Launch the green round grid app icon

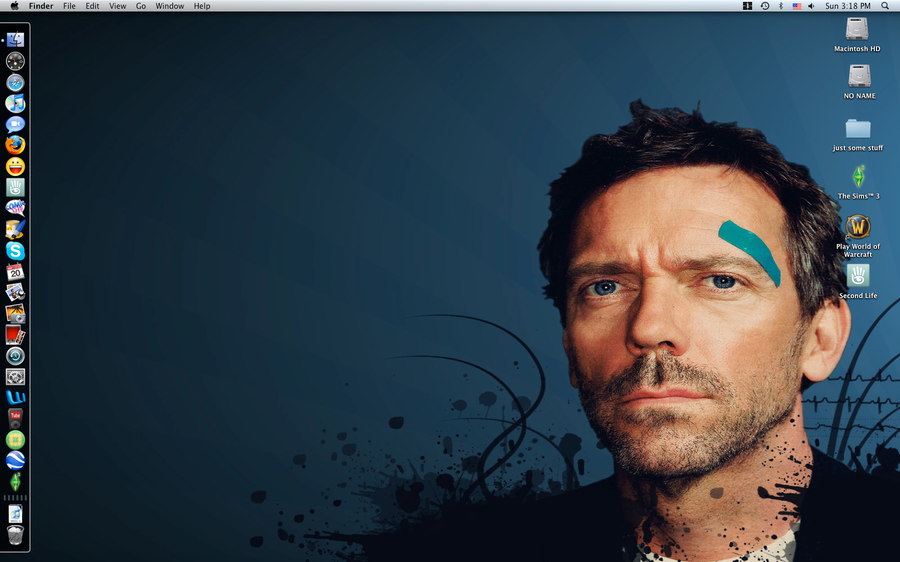[15, 440]
